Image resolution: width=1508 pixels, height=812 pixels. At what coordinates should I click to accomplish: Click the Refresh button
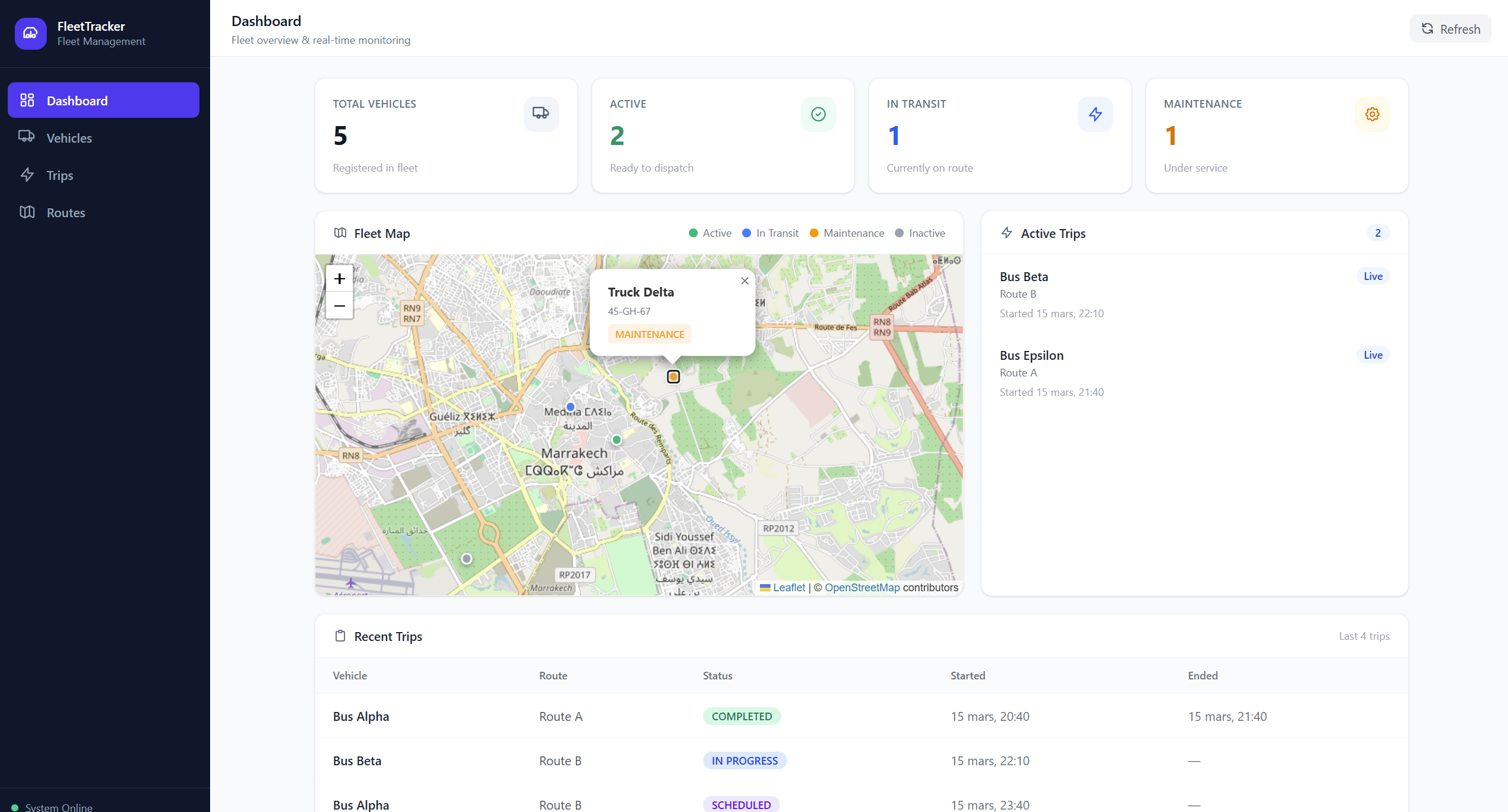pyautogui.click(x=1450, y=28)
